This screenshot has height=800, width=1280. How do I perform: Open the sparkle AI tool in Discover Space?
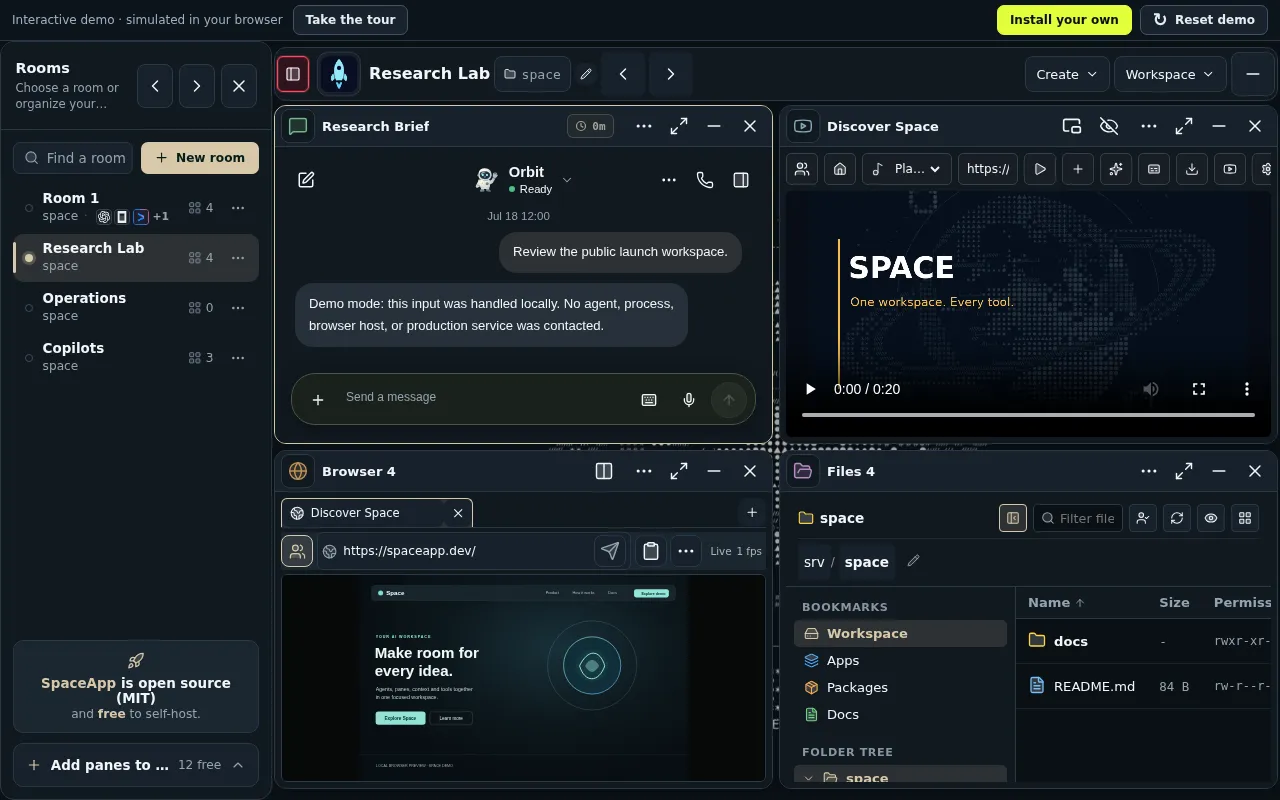tap(1116, 169)
